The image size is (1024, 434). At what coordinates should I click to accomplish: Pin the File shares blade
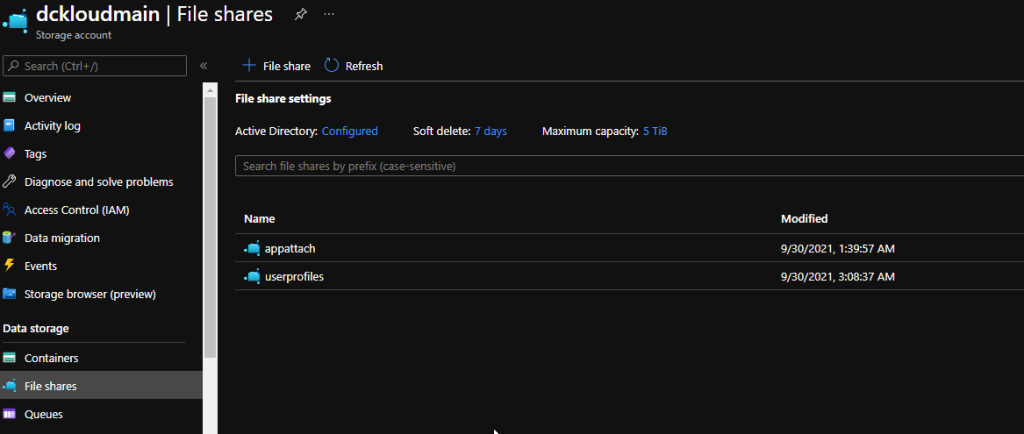[x=300, y=14]
